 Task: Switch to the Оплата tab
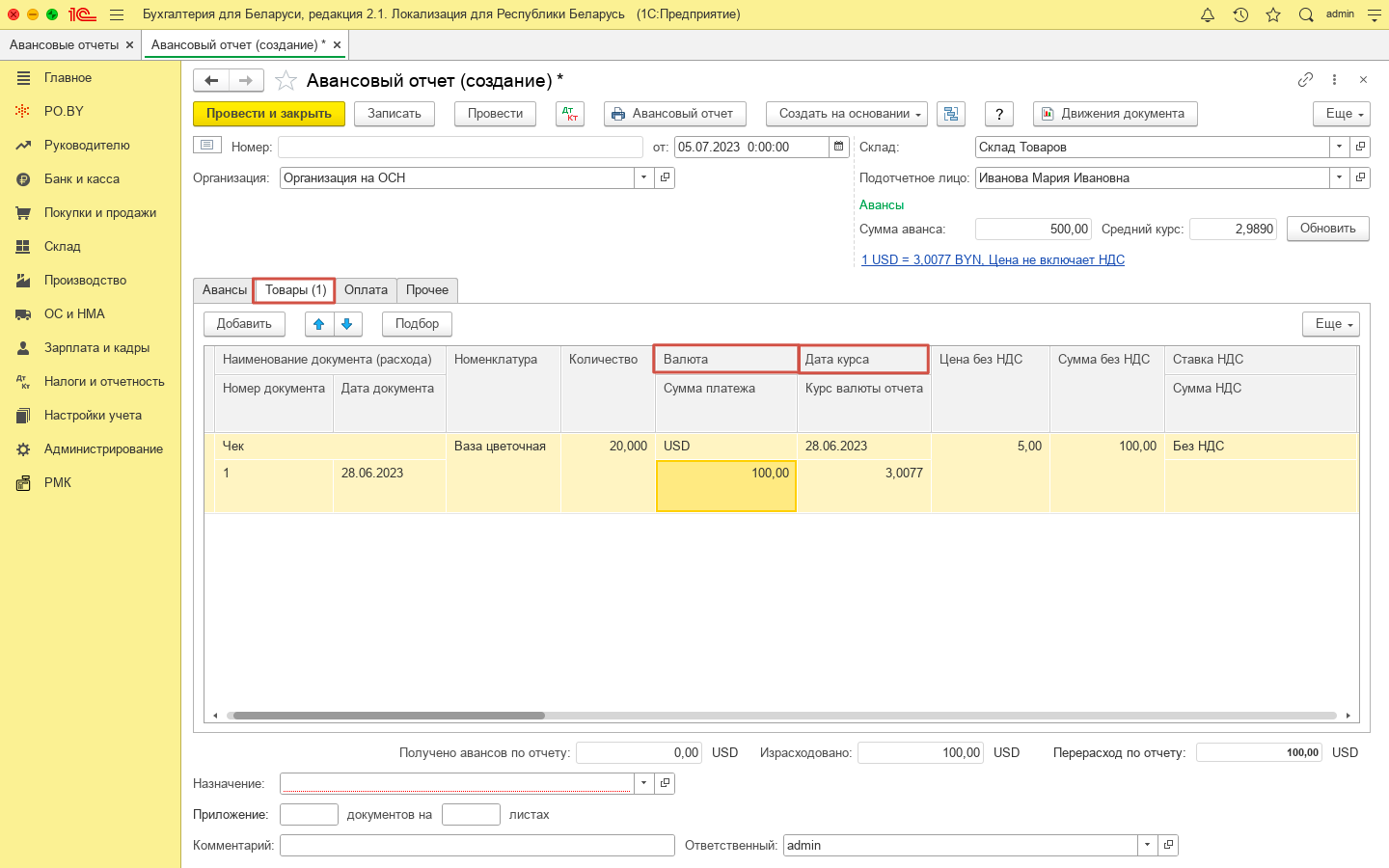coord(366,290)
